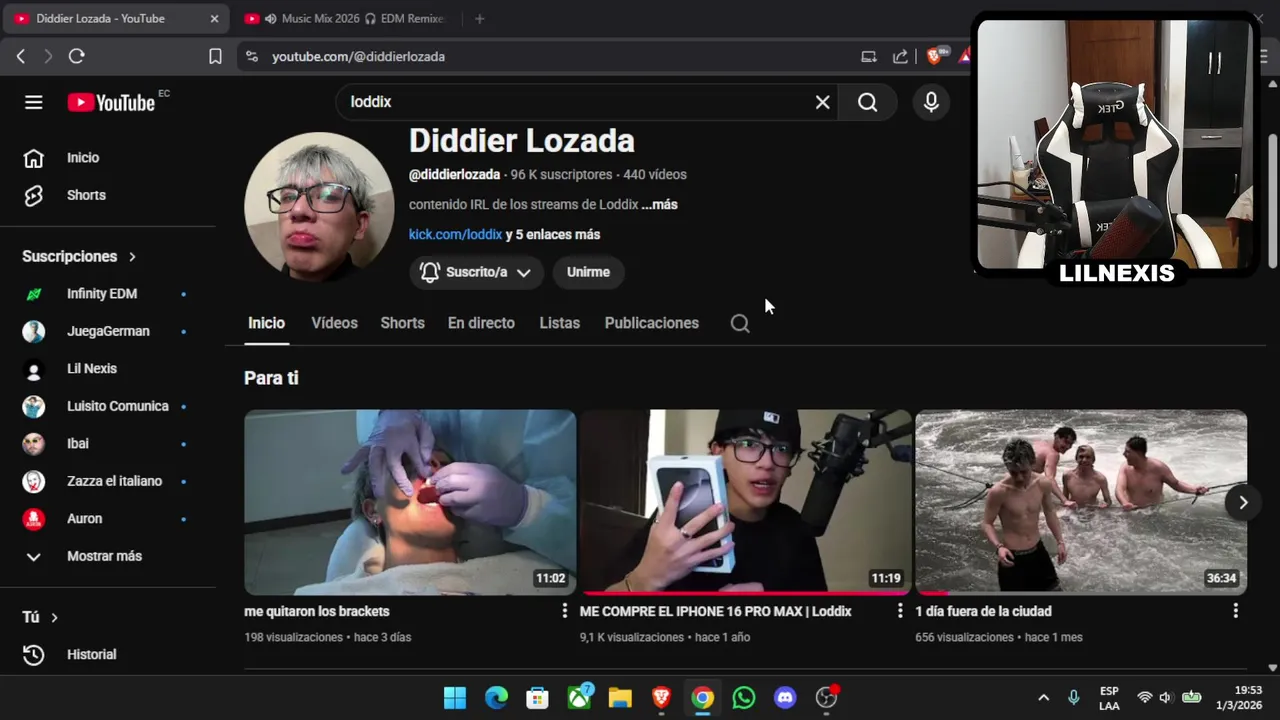
Task: Click the page vertical scrollbar
Action: coord(1272,200)
